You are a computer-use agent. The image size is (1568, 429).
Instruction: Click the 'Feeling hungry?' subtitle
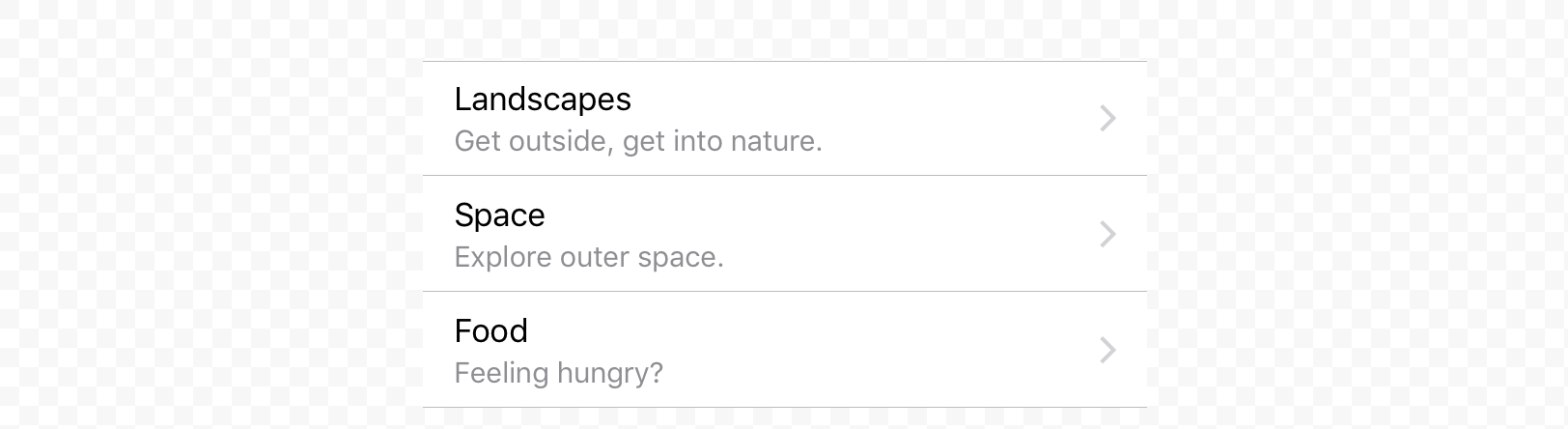pyautogui.click(x=558, y=374)
